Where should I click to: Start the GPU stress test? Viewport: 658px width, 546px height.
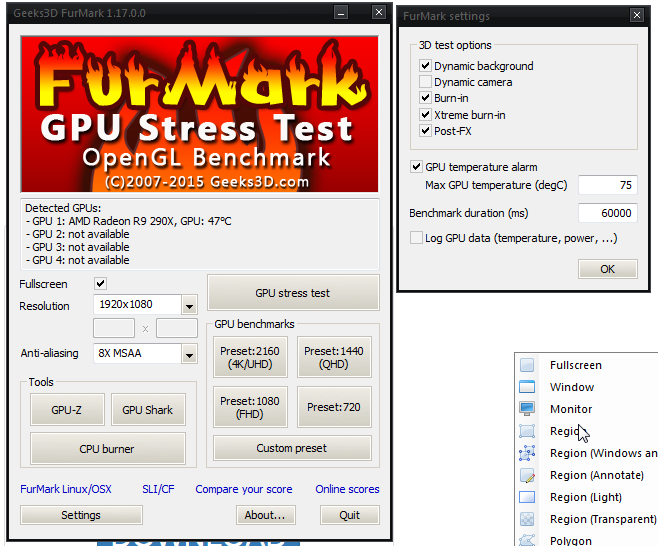coord(293,293)
